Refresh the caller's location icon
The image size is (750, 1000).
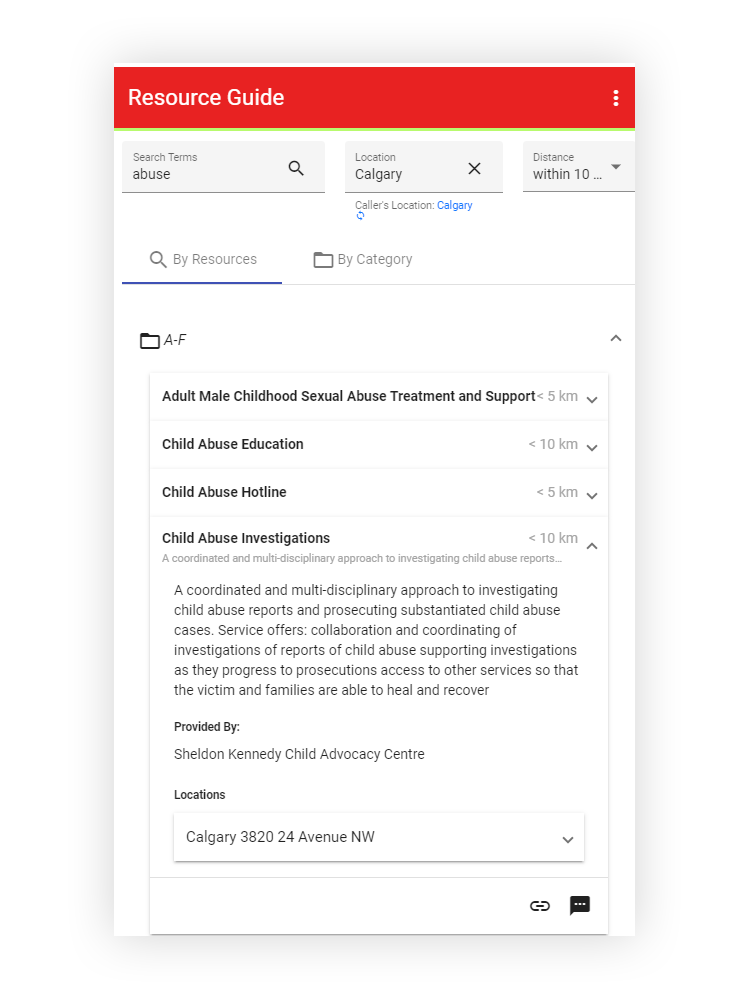tap(360, 216)
